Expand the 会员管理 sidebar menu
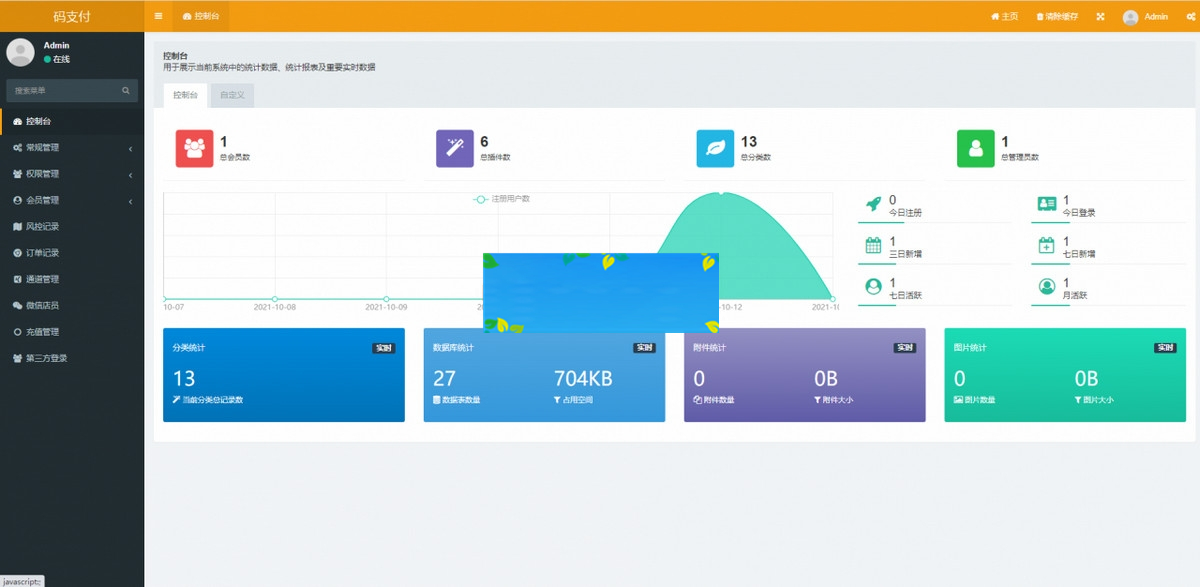 (x=71, y=200)
